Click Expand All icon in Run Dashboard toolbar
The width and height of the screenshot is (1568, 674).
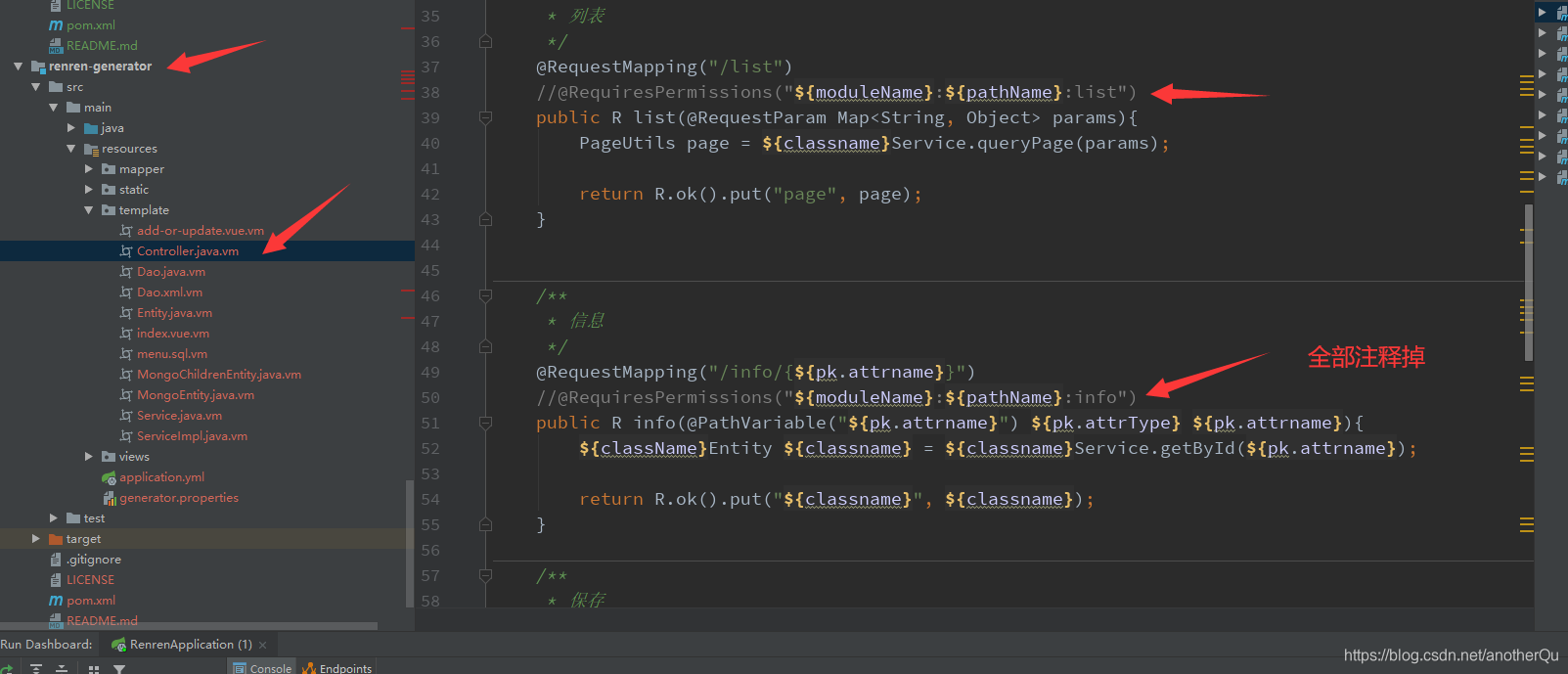click(36, 669)
